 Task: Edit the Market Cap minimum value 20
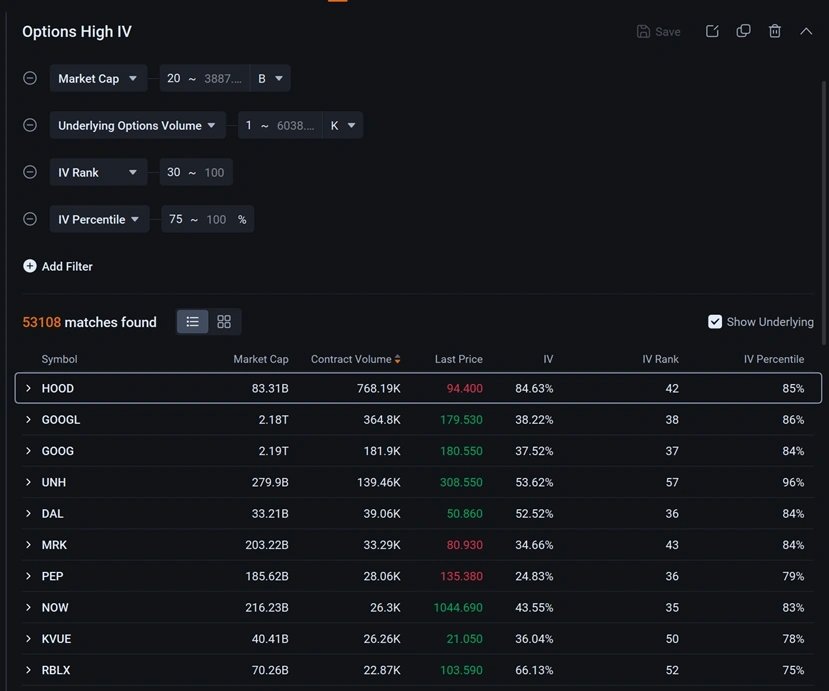pyautogui.click(x=173, y=78)
